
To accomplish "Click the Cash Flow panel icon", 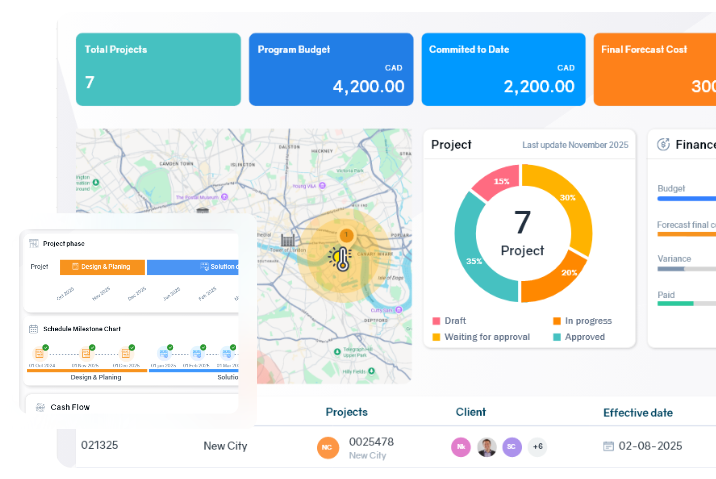I will point(39,407).
